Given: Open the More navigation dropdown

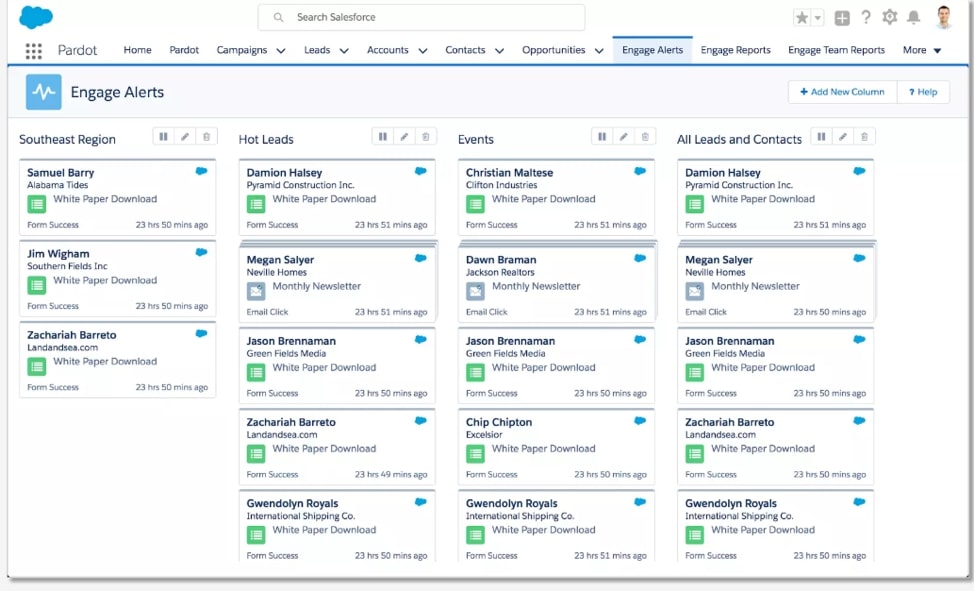Looking at the screenshot, I should tap(922, 50).
